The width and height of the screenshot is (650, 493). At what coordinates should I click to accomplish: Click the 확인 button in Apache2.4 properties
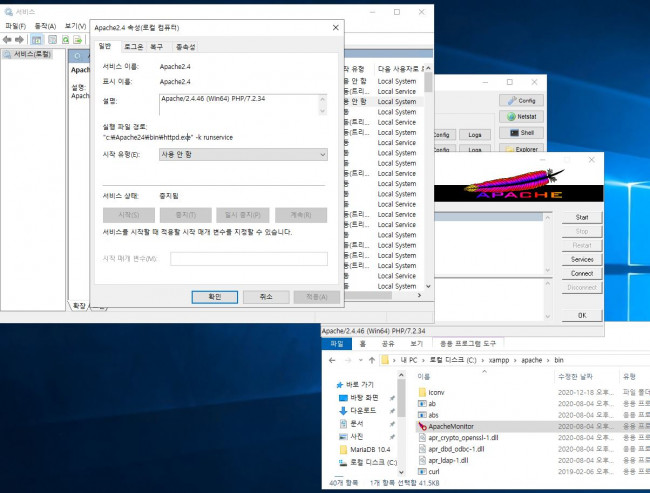pyautogui.click(x=215, y=297)
